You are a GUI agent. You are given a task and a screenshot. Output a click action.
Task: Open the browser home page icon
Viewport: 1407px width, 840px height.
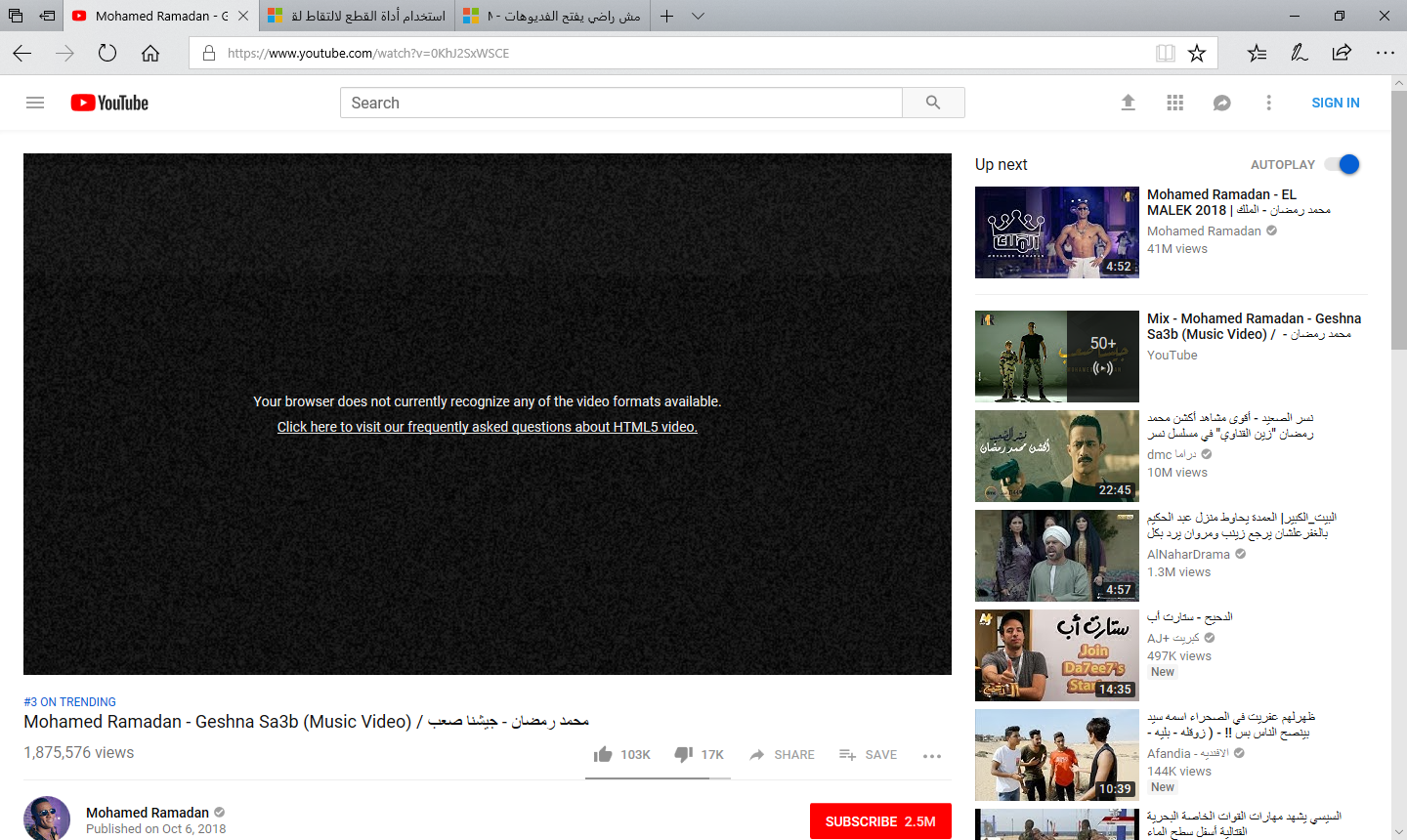(x=150, y=53)
